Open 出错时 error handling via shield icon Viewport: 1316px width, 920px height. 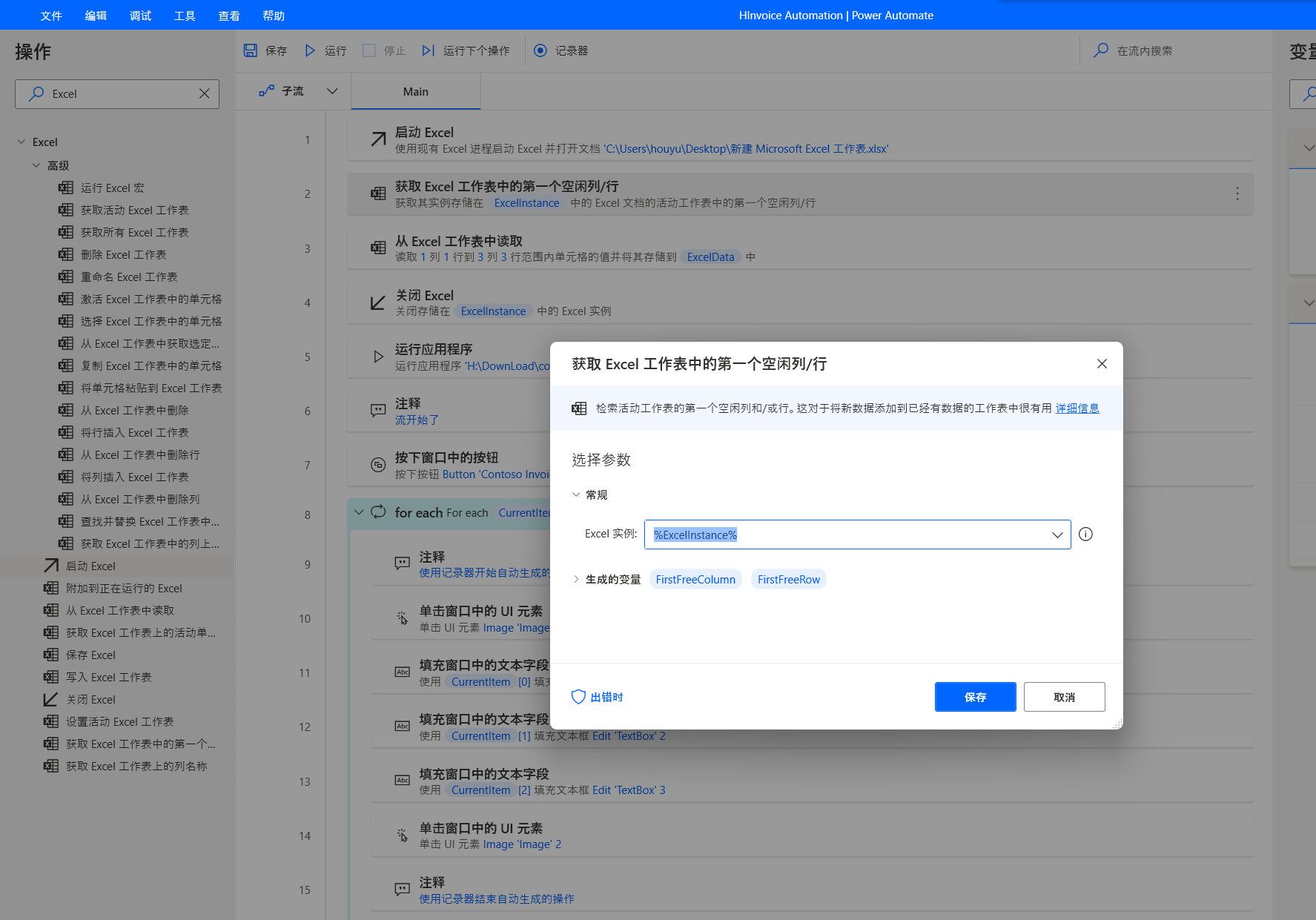(x=578, y=697)
